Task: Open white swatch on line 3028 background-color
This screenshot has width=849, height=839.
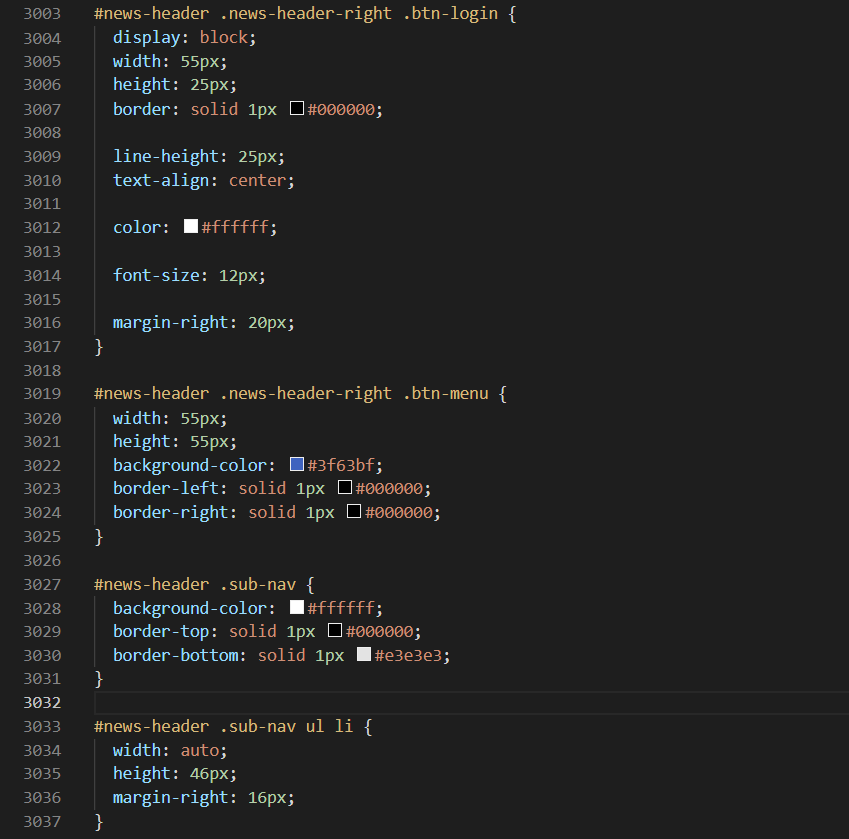Action: coord(297,607)
